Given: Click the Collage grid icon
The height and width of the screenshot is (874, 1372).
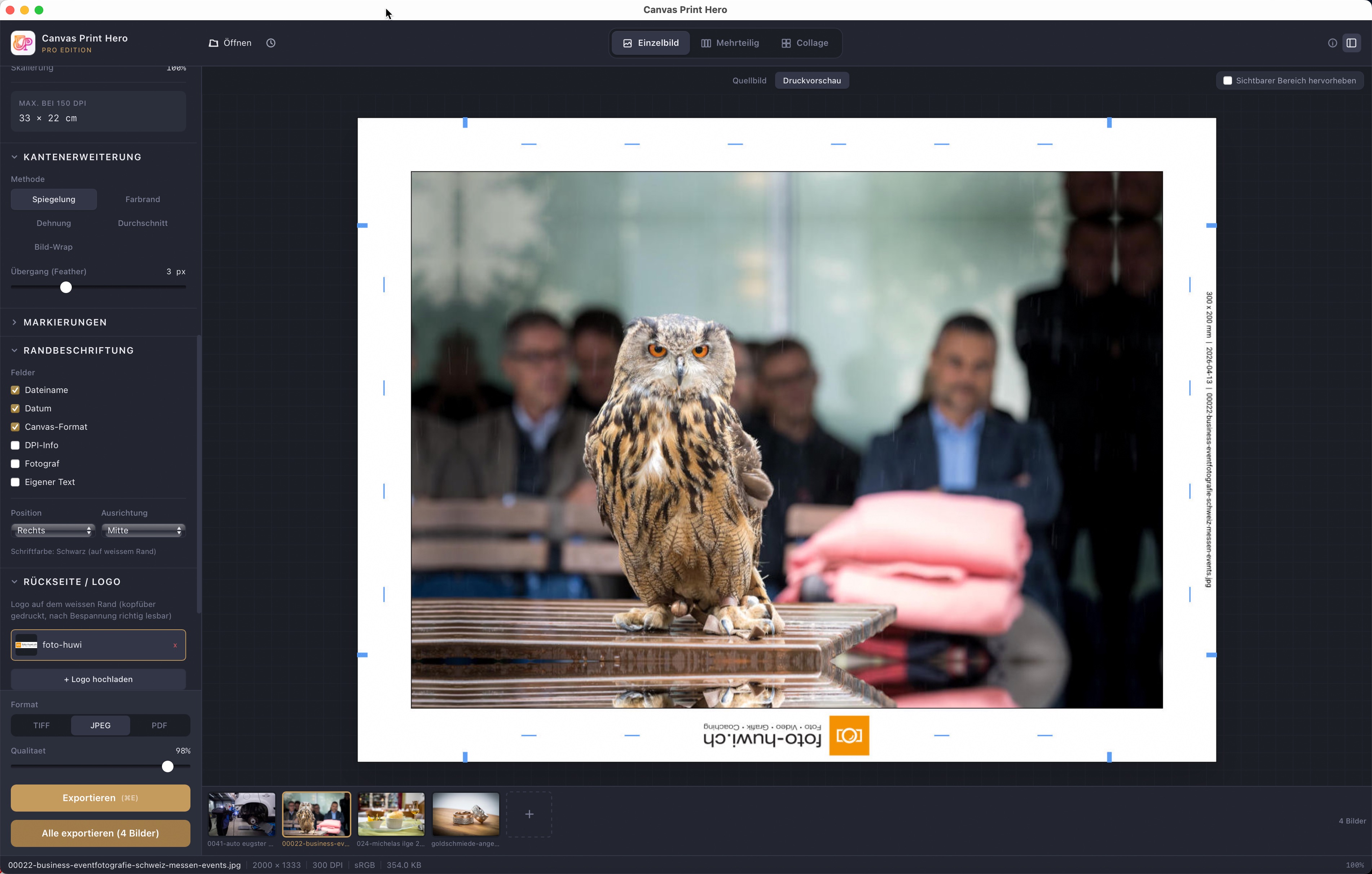Looking at the screenshot, I should click(x=786, y=43).
